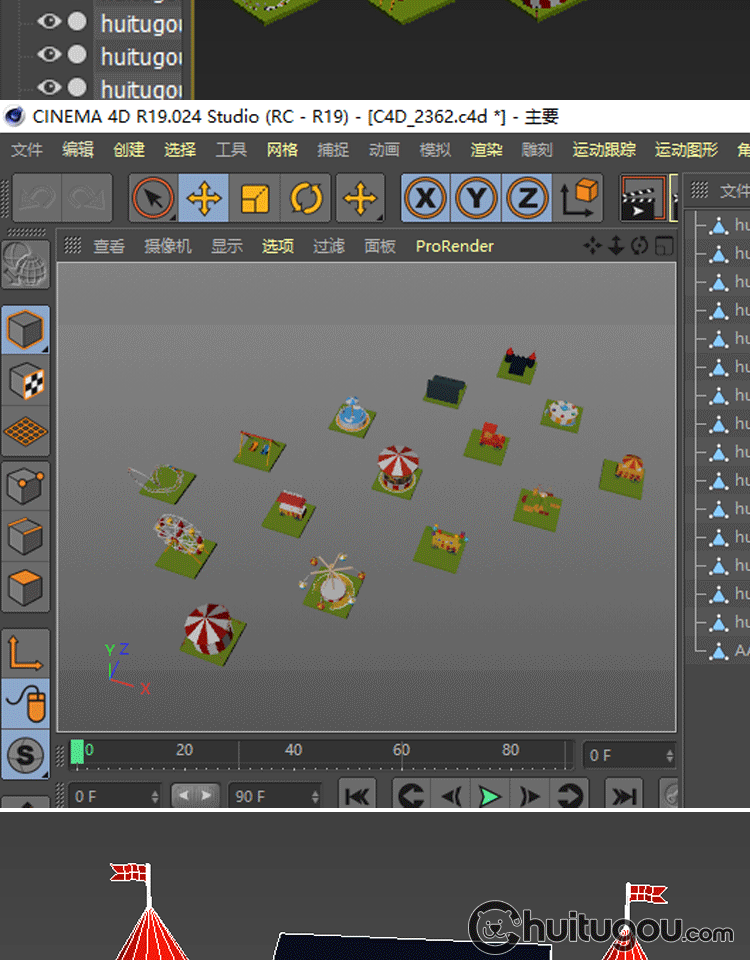Select the Scale tool

point(255,199)
